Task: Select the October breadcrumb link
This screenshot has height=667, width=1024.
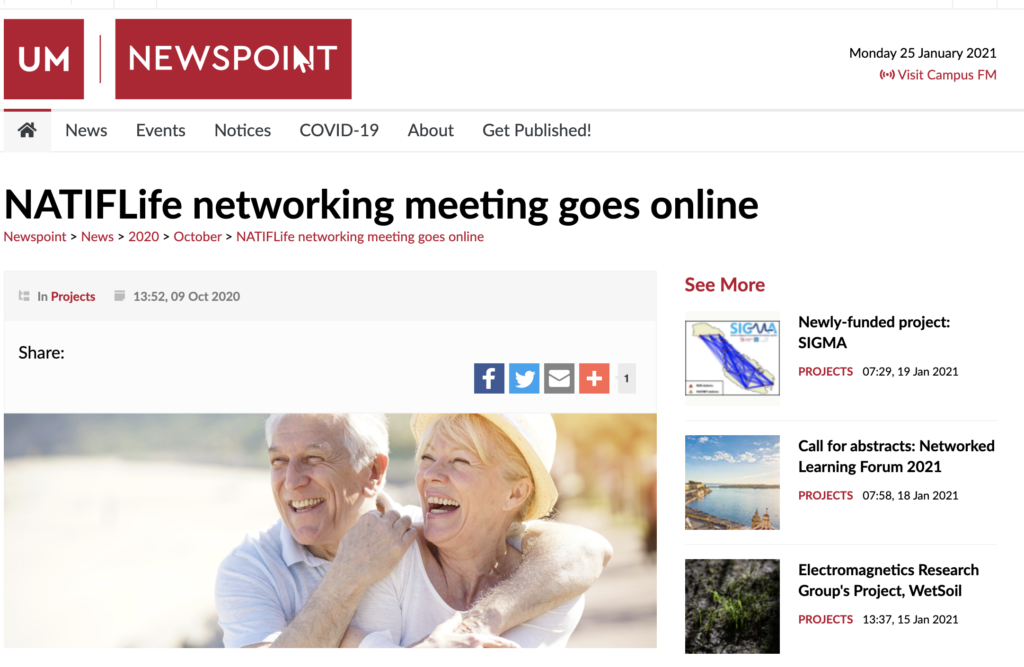Action: [x=197, y=236]
